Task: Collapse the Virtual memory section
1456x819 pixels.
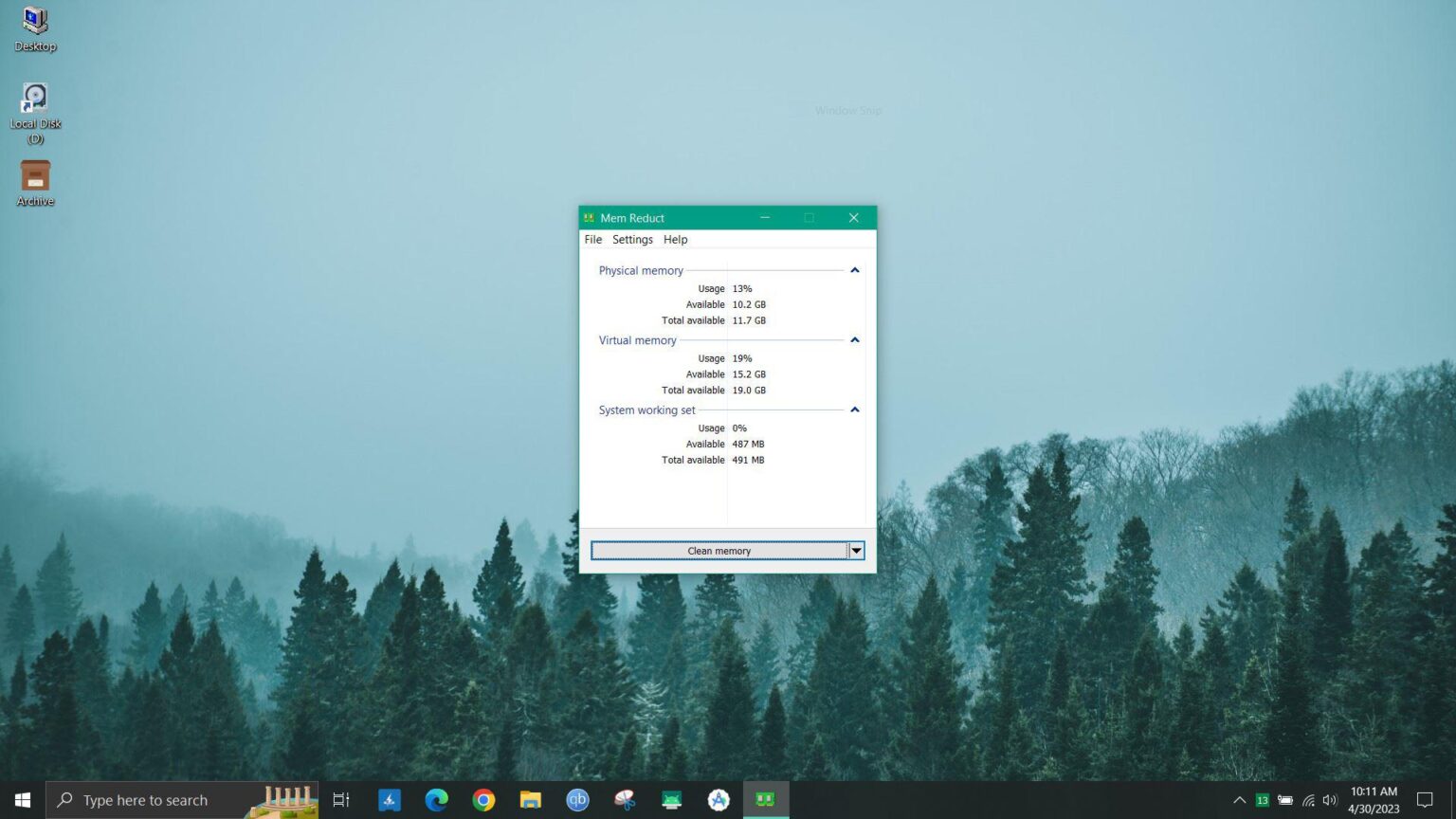Action: [x=854, y=339]
